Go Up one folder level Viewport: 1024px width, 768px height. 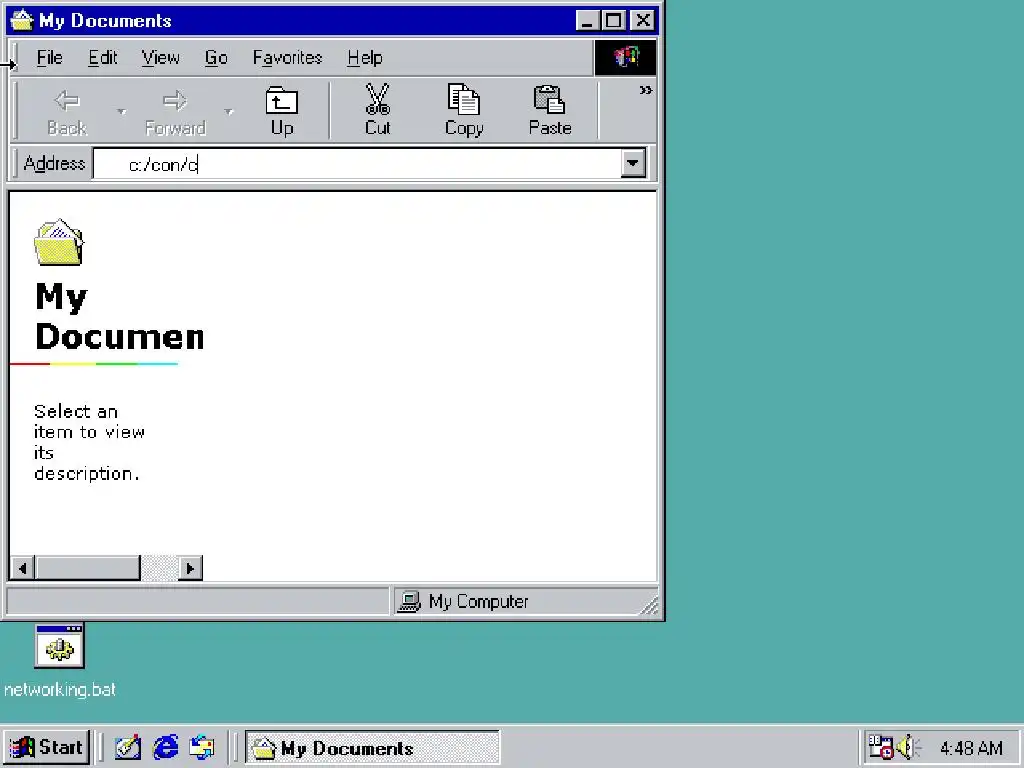pyautogui.click(x=281, y=111)
